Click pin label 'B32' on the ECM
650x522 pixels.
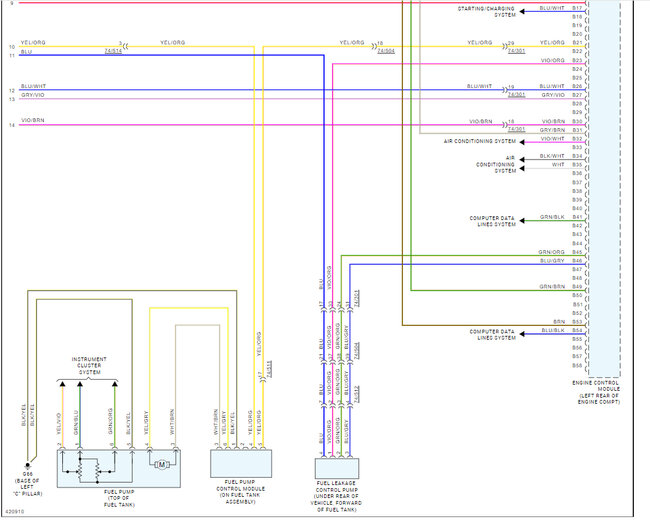pos(577,139)
